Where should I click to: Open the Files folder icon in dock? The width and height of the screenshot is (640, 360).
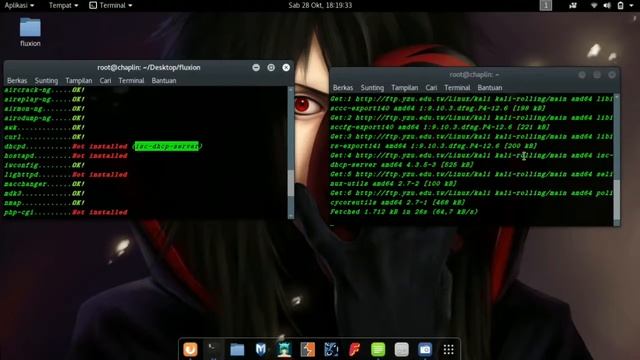pos(237,349)
